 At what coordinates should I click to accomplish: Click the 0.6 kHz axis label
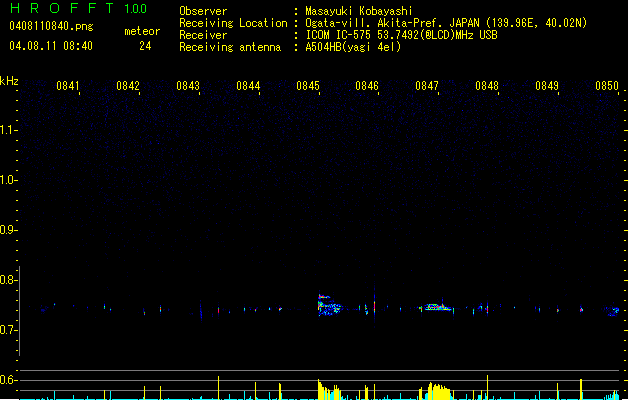pyautogui.click(x=8, y=380)
